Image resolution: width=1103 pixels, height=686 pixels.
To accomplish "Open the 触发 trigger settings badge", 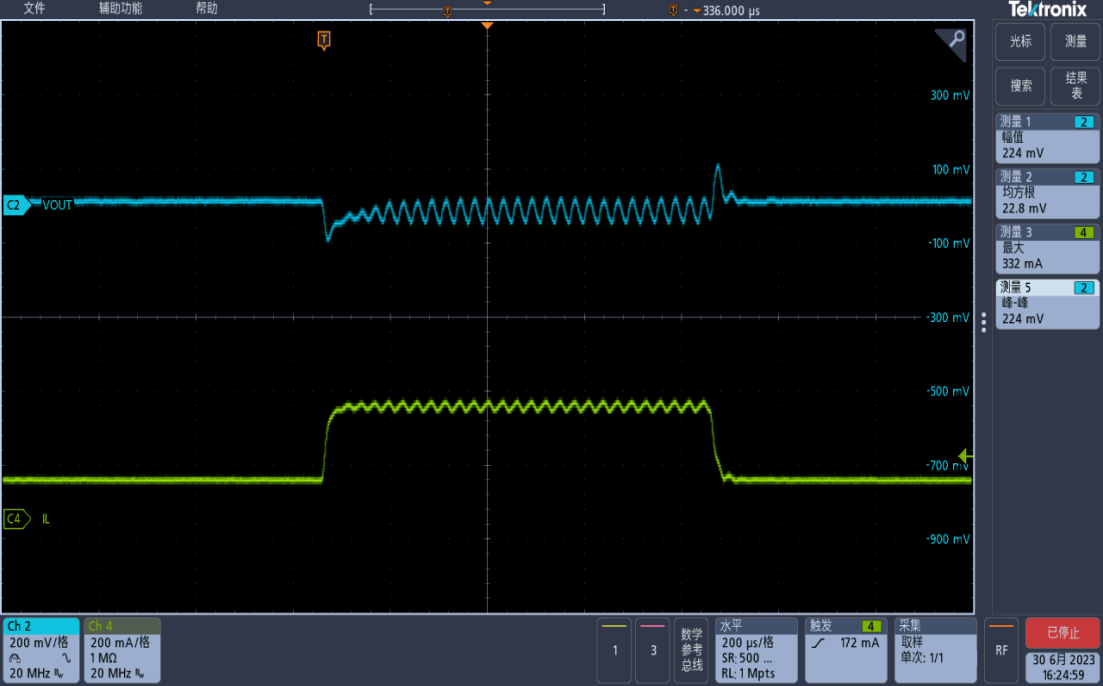I will coord(846,649).
